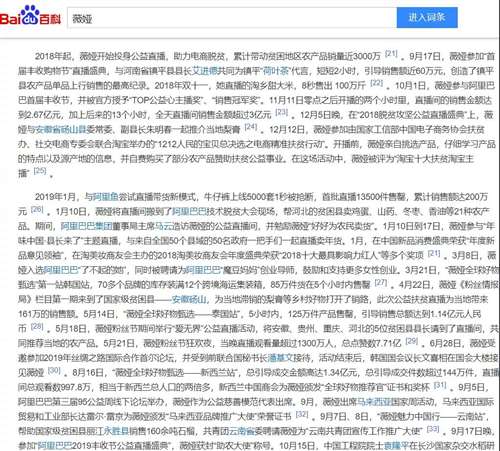Focus the search box containing 薇娅

232,18
